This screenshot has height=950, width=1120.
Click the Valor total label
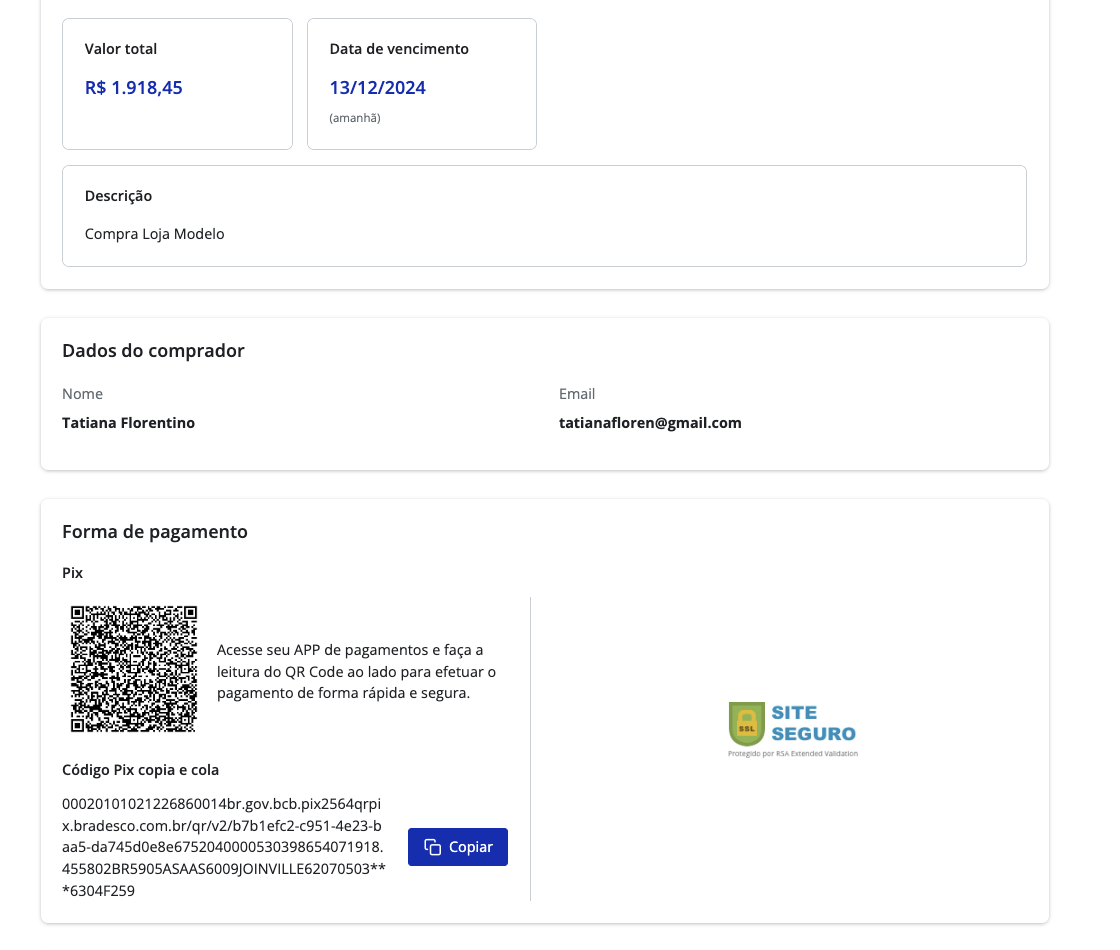pyautogui.click(x=121, y=49)
